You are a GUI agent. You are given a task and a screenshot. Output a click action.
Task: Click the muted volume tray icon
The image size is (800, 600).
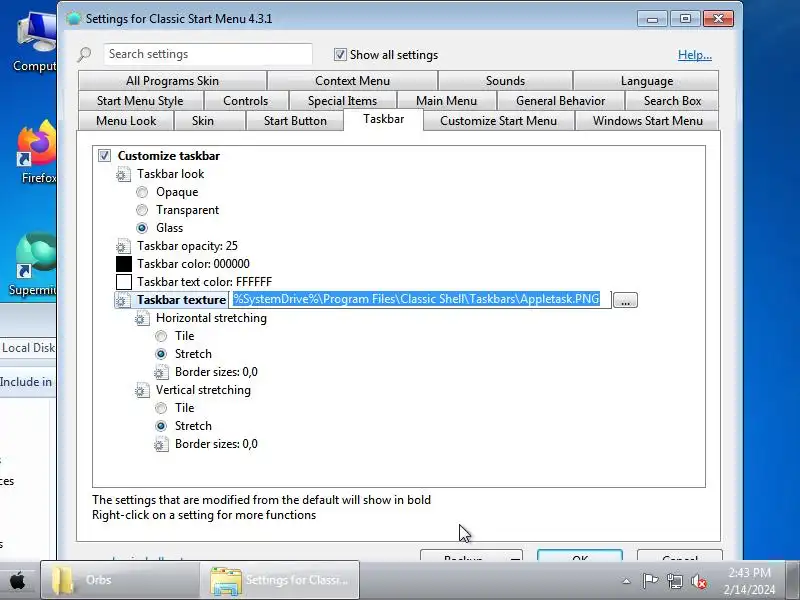click(698, 581)
